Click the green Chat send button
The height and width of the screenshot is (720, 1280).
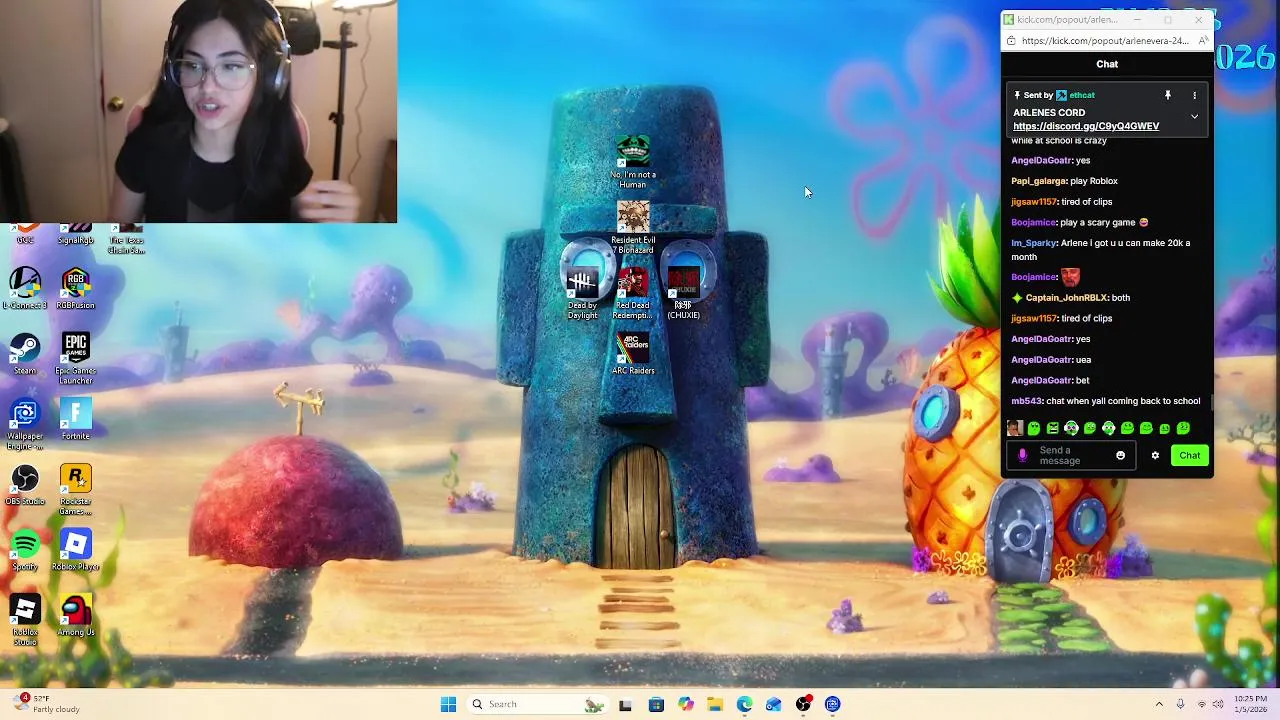point(1189,456)
